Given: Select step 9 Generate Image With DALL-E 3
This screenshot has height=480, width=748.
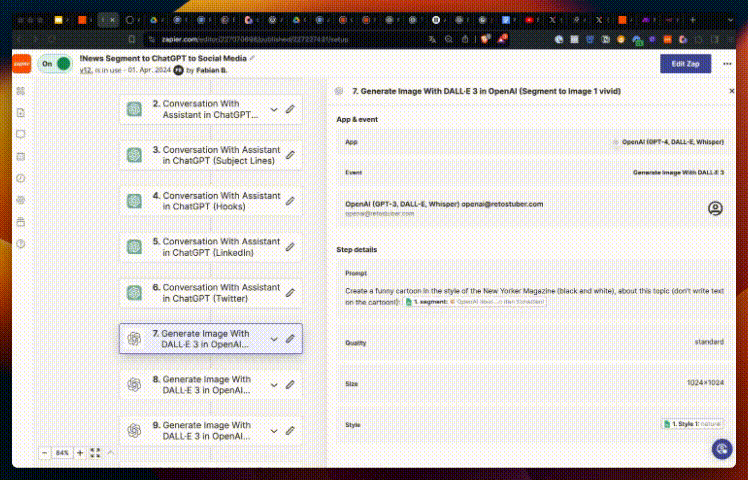Looking at the screenshot, I should point(211,430).
